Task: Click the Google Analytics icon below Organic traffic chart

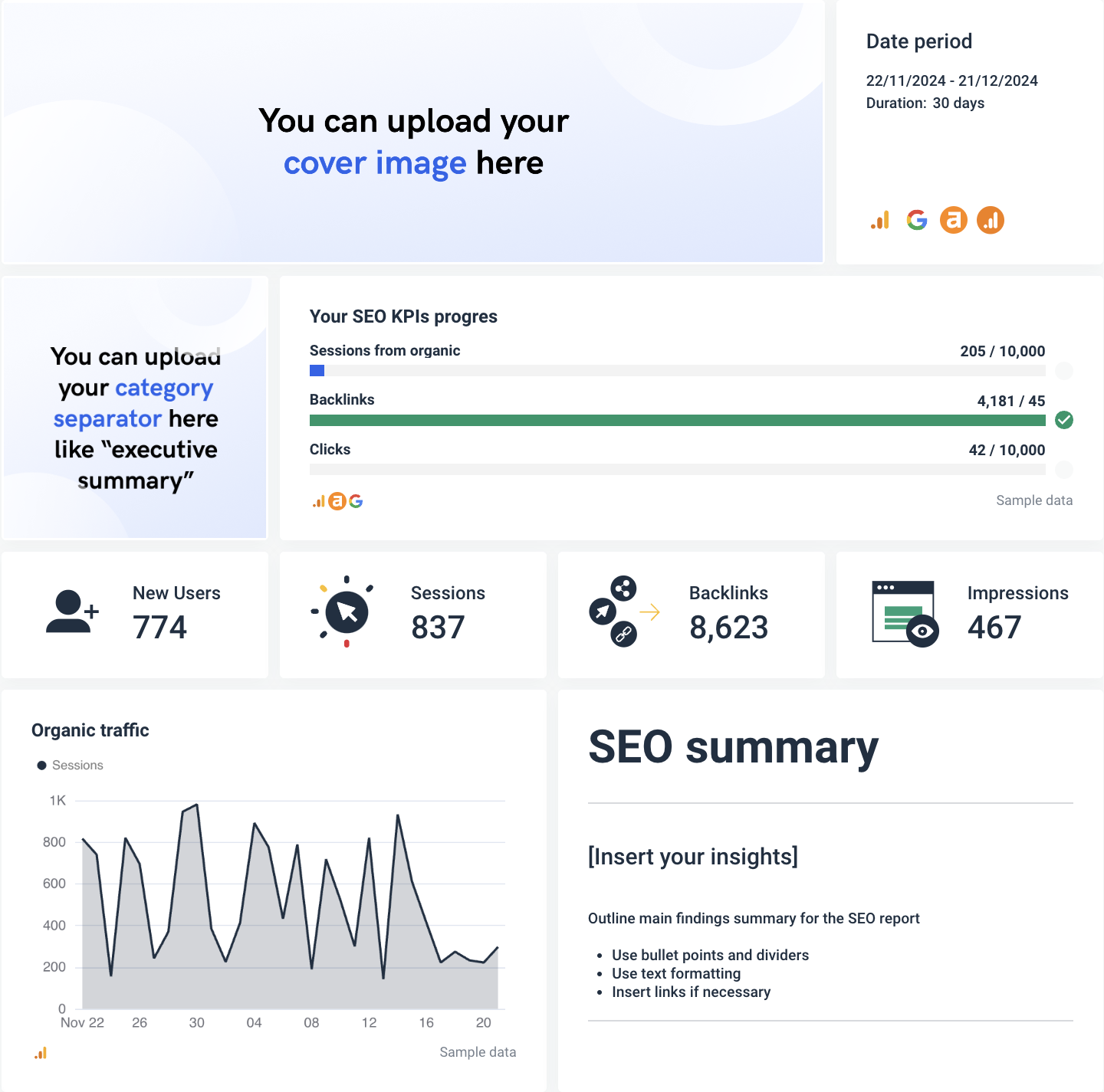Action: click(41, 1054)
